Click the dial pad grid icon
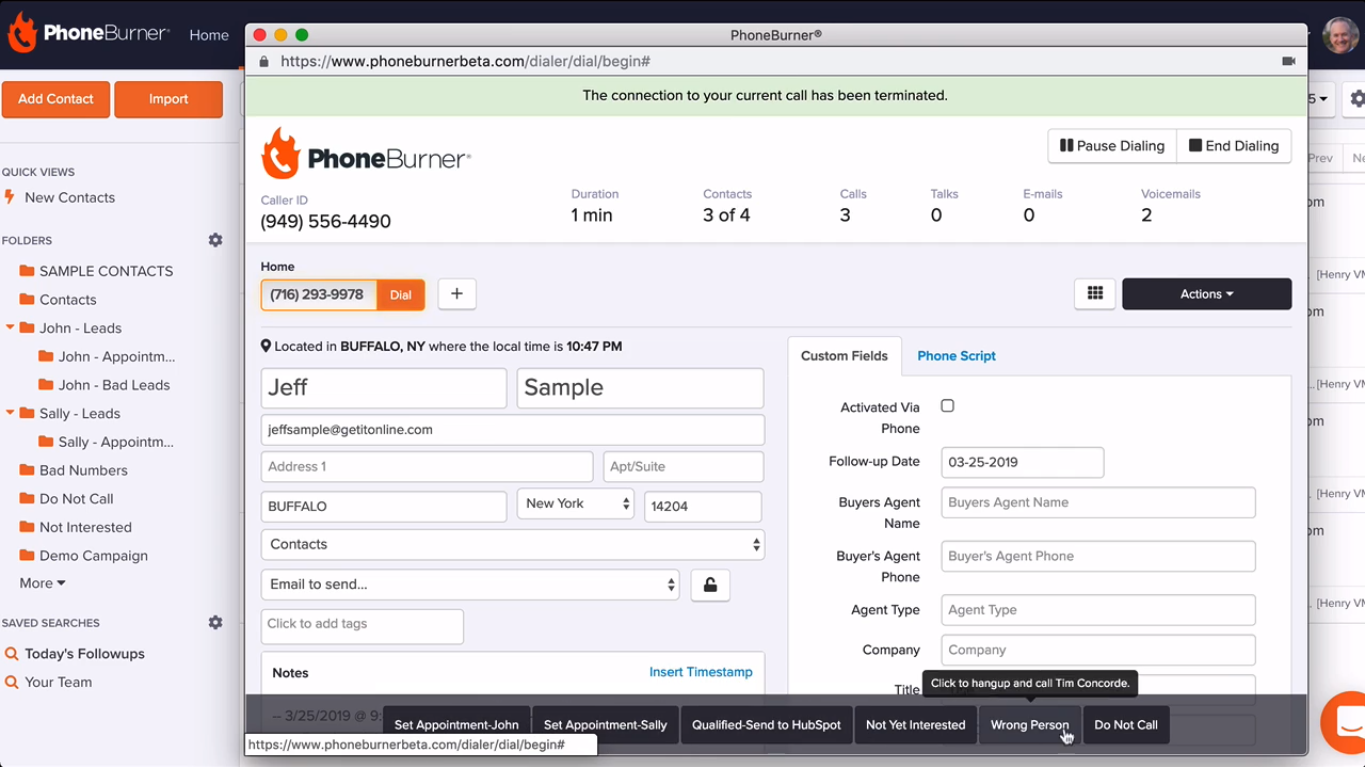Screen dimensions: 1365x767 point(1095,294)
